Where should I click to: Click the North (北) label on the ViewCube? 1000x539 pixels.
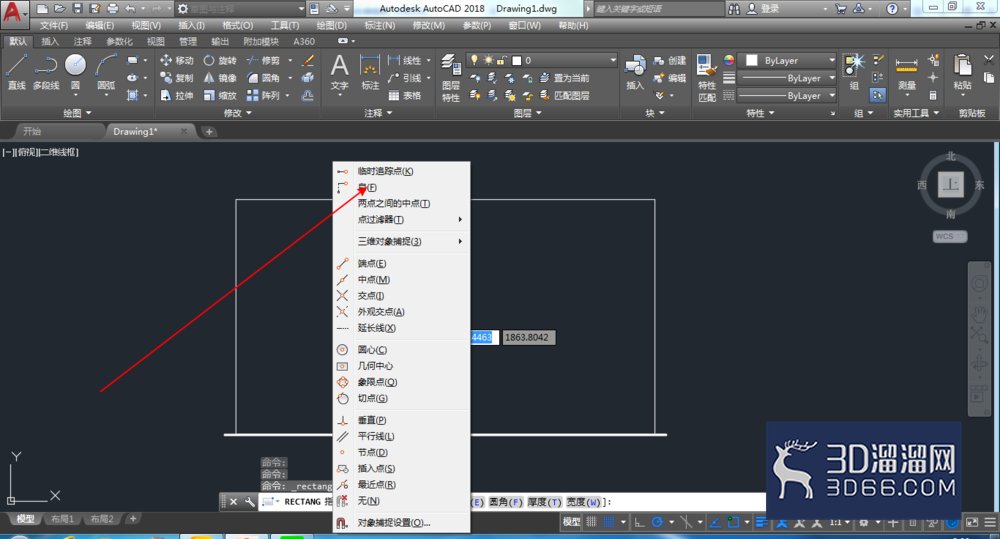(951, 156)
